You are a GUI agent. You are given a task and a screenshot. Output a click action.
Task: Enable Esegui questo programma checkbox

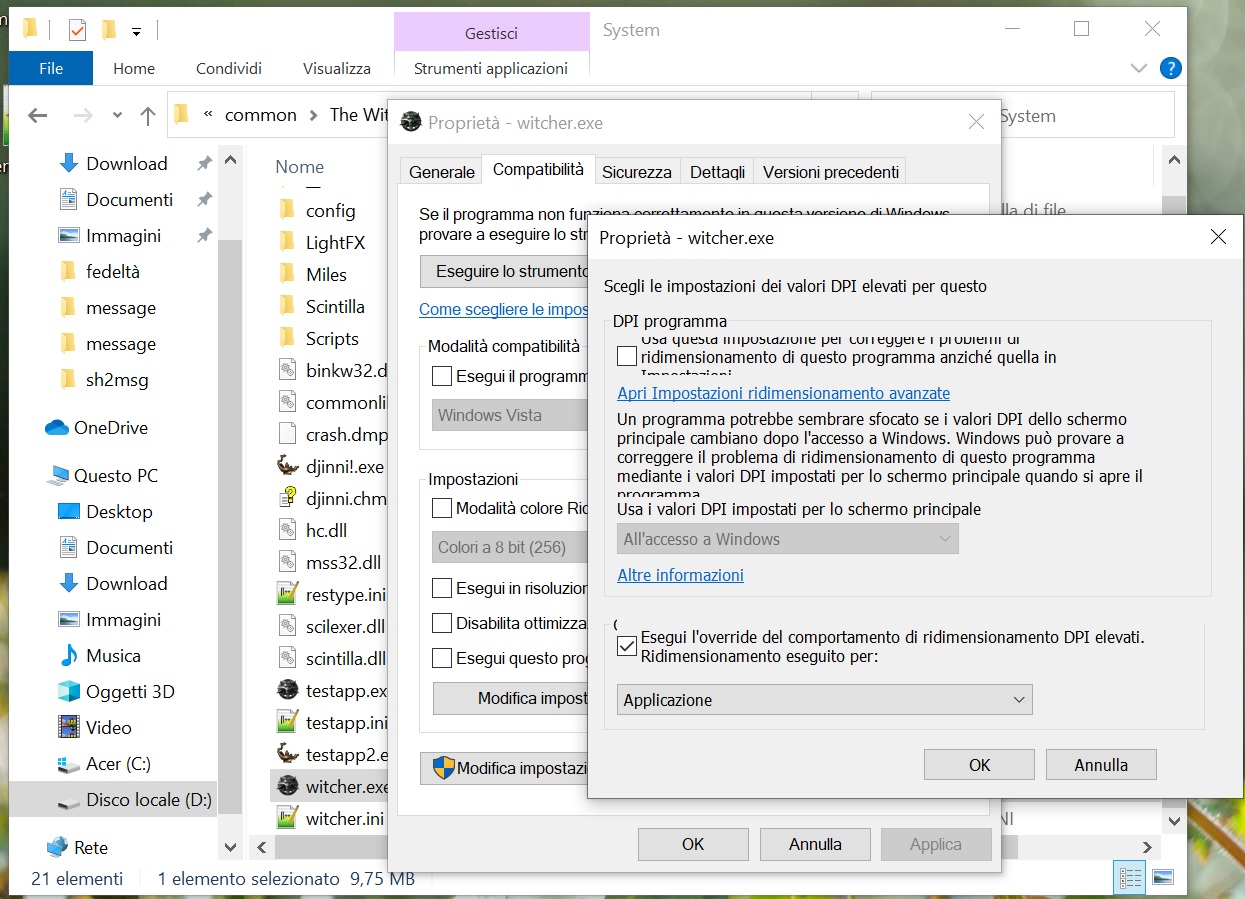point(442,658)
